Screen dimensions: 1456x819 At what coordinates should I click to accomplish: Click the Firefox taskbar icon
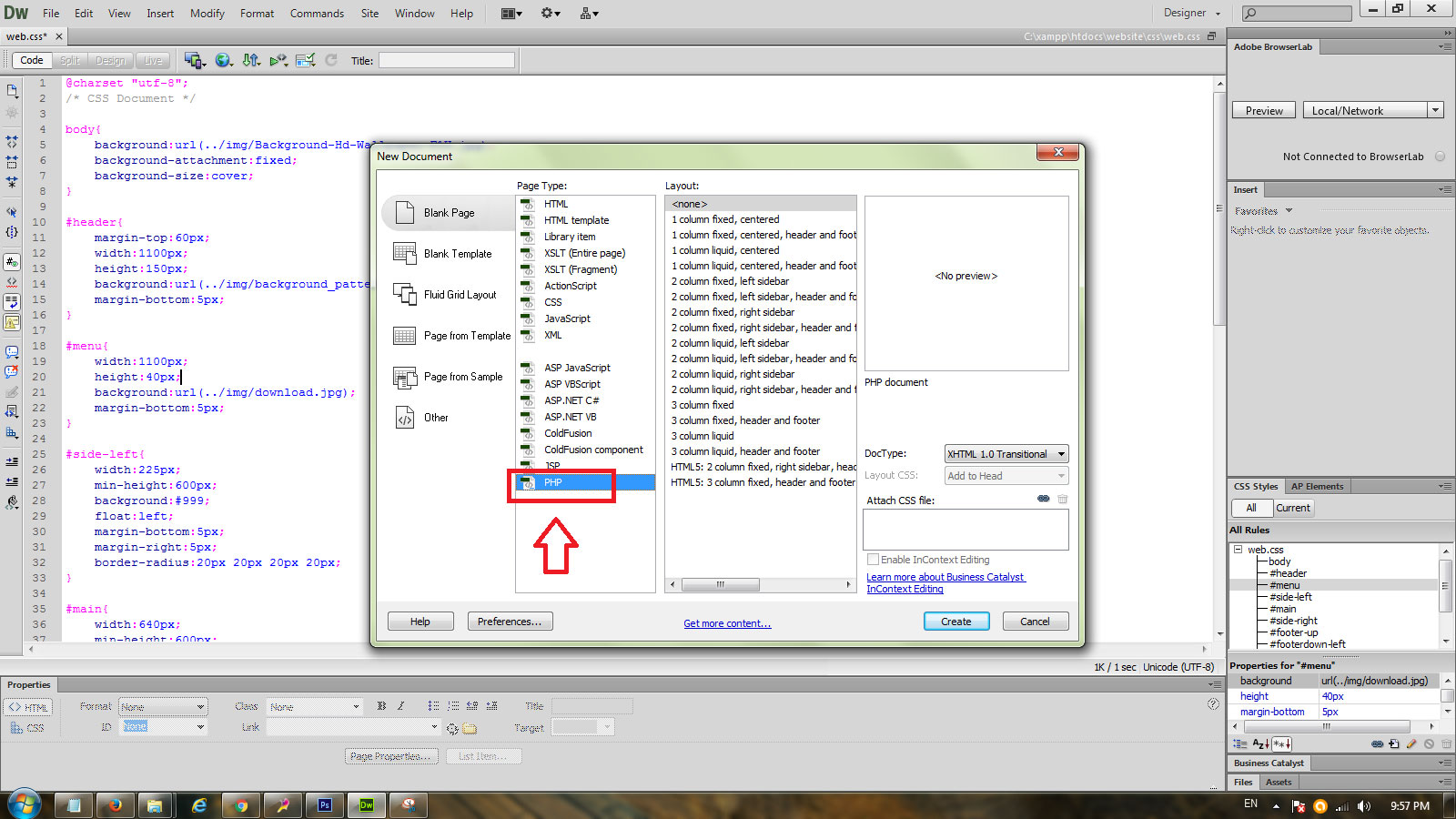tap(116, 805)
